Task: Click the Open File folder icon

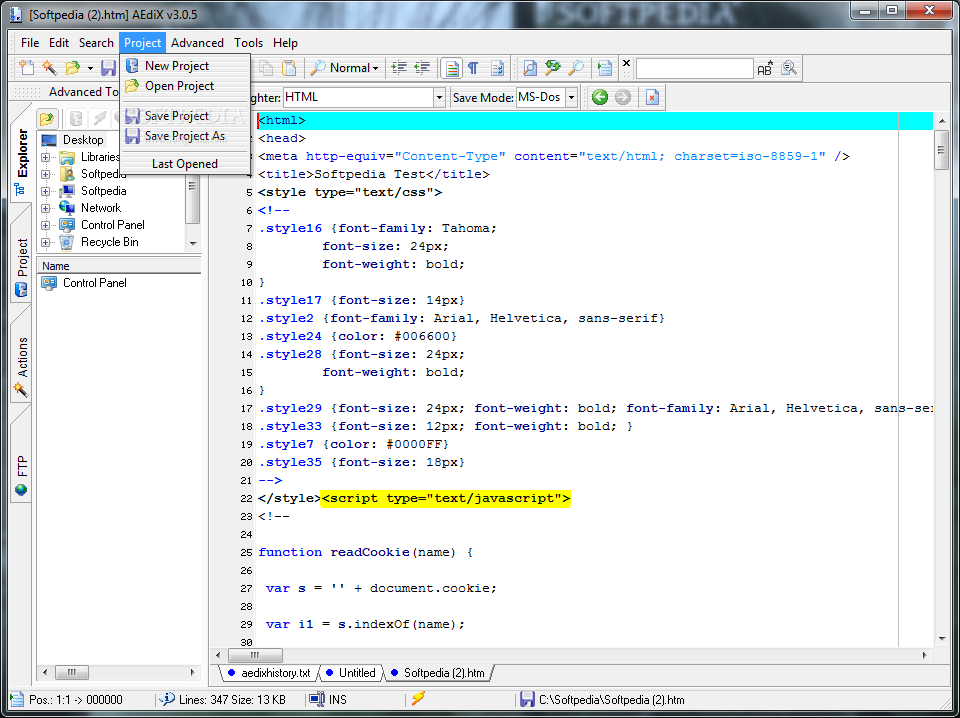Action: 73,67
